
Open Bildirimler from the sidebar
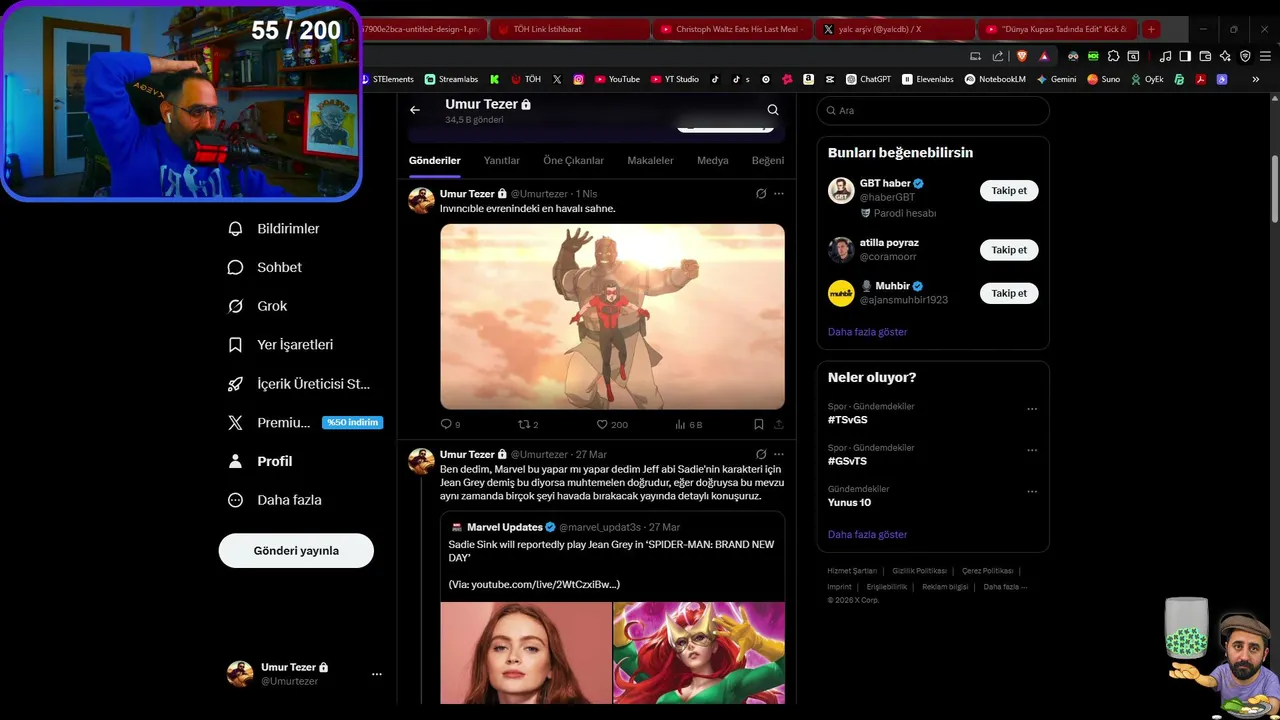click(x=275, y=229)
